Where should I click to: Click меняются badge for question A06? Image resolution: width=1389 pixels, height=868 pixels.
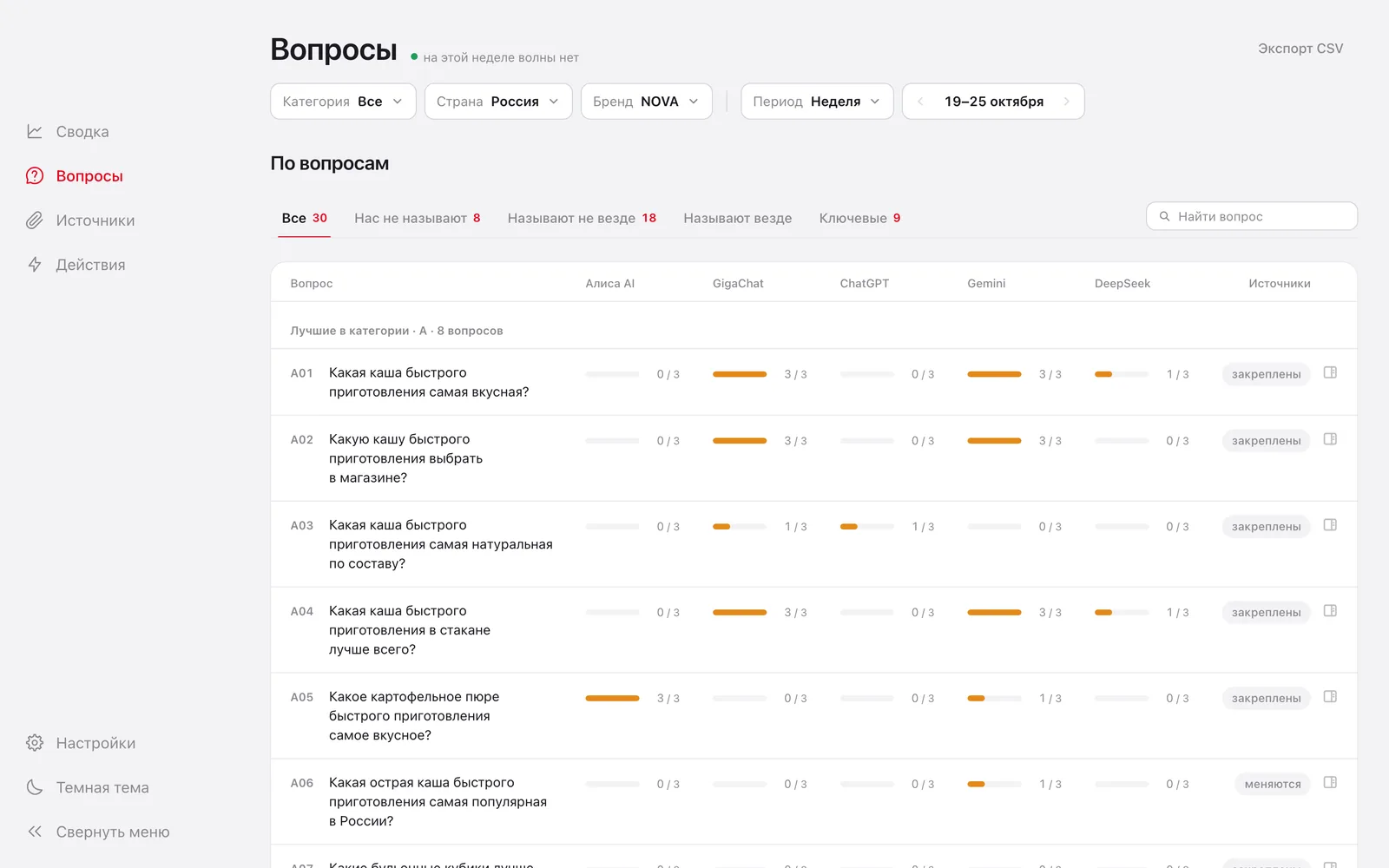[x=1273, y=784]
